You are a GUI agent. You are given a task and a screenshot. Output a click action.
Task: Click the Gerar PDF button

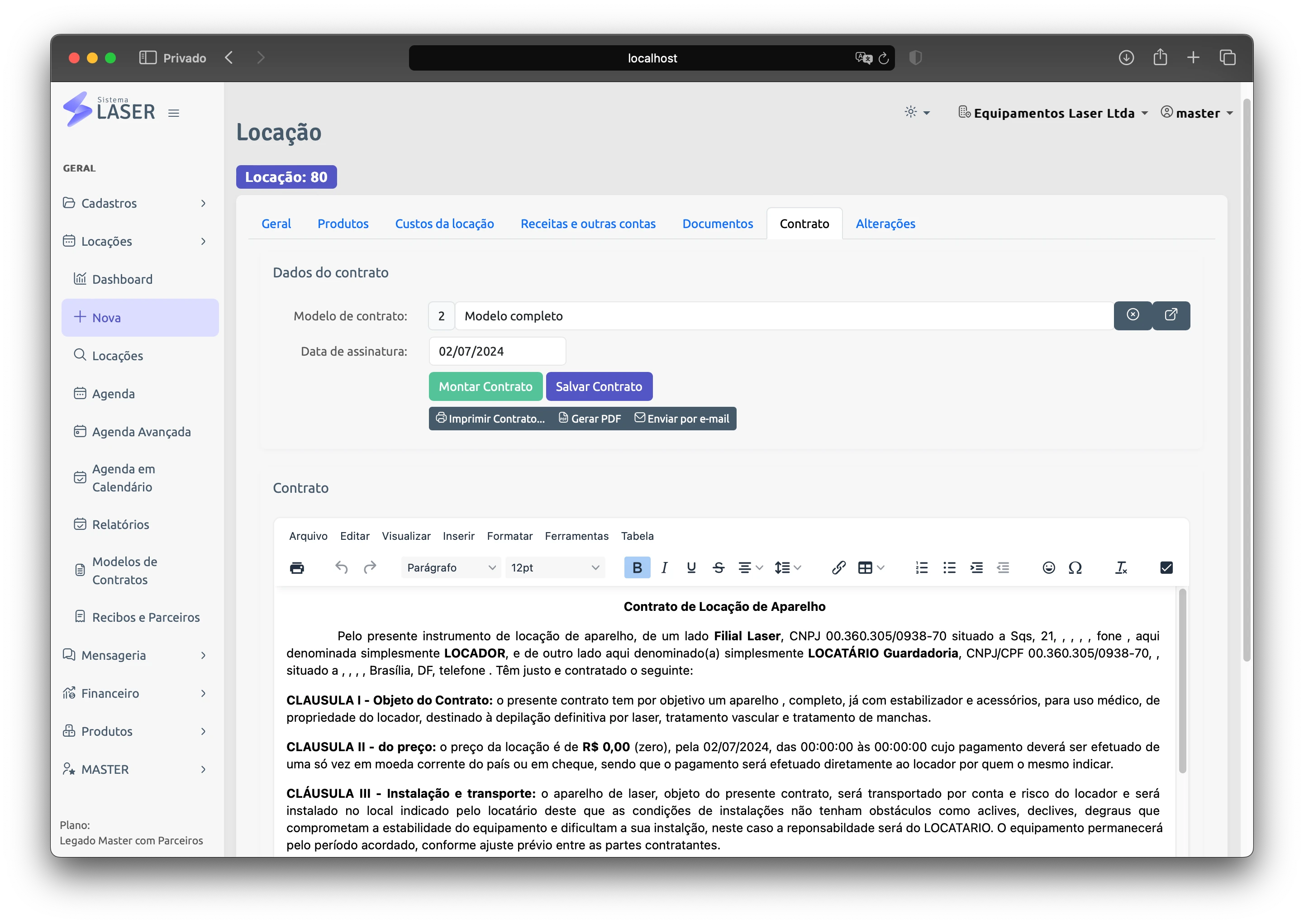590,418
